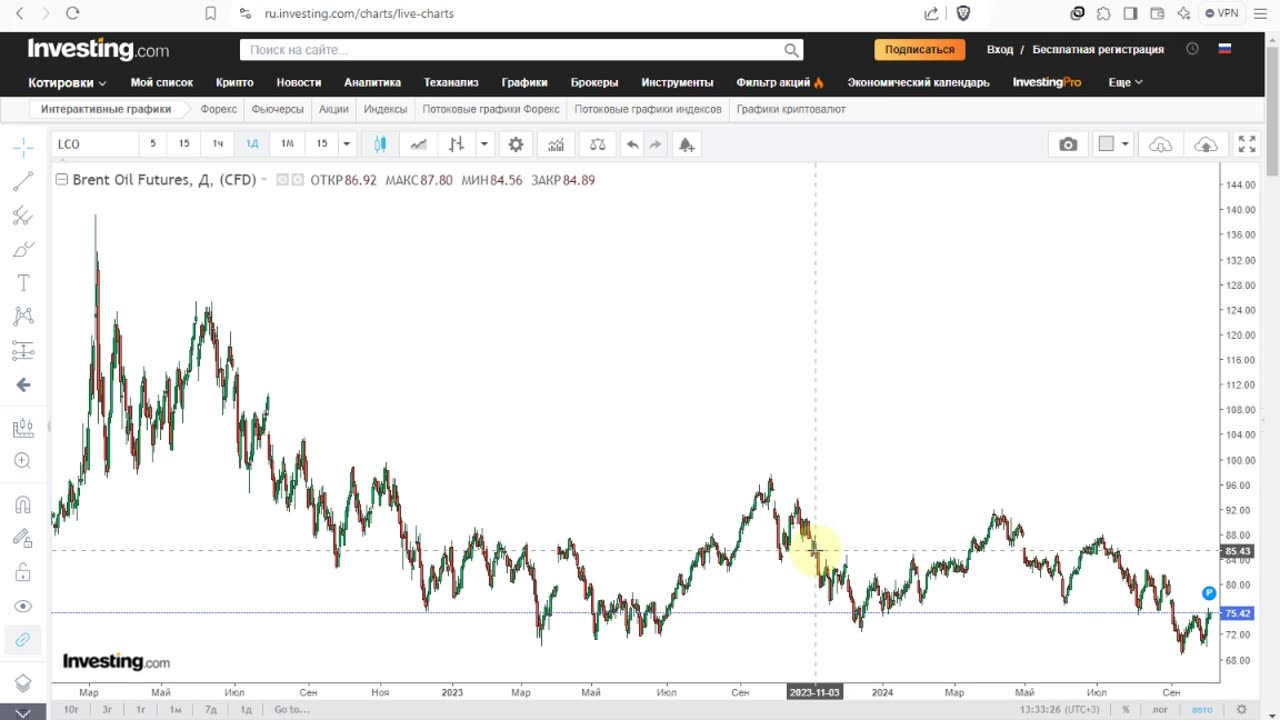This screenshot has width=1280, height=720.
Task: Click the site search magnifier icon
Action: point(791,50)
